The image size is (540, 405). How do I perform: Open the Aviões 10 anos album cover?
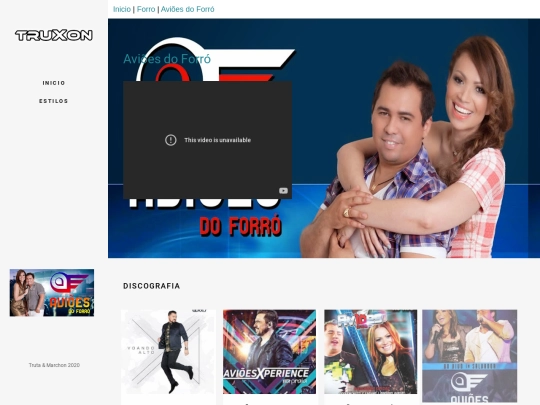tap(370, 352)
